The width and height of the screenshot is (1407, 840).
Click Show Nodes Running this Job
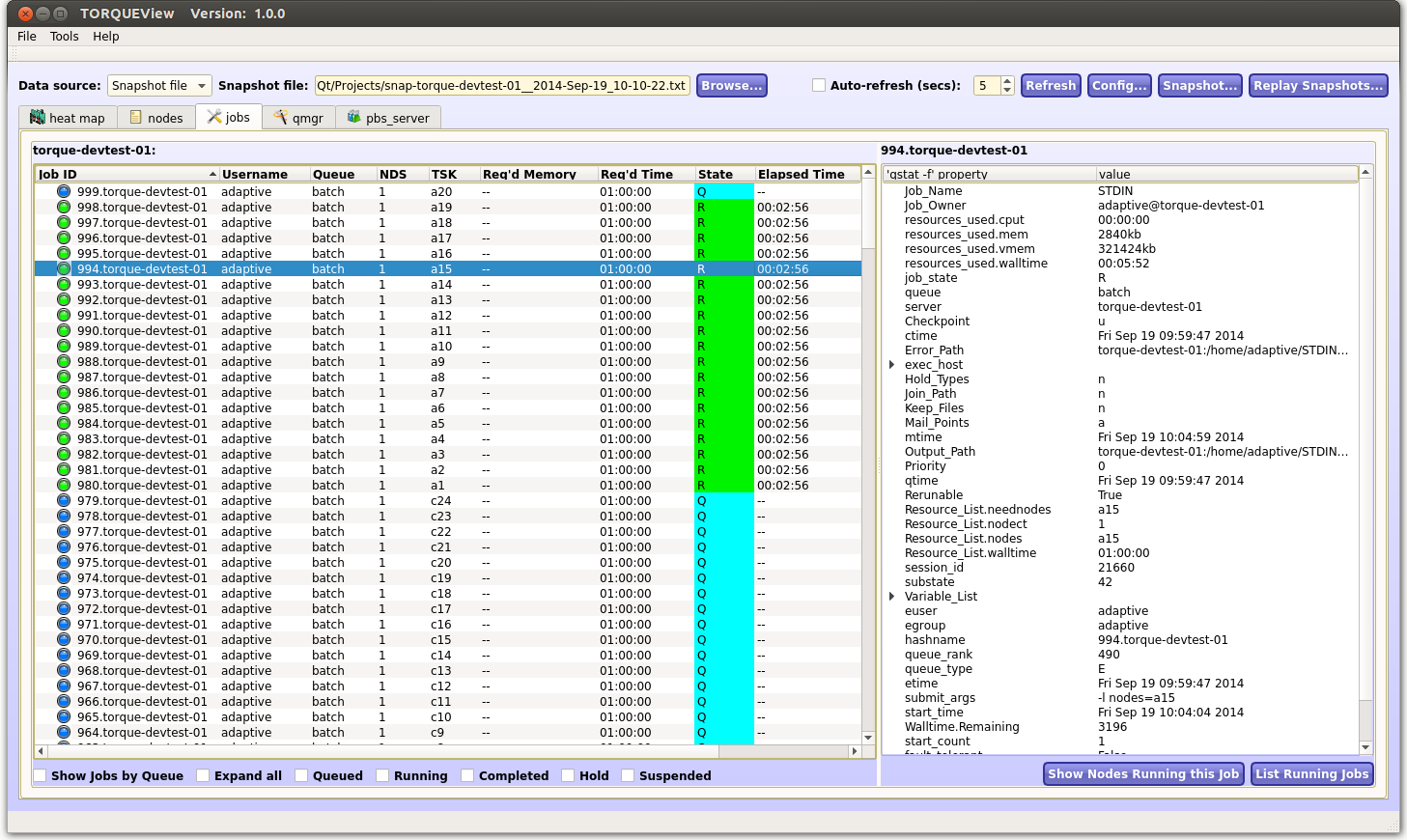(x=1143, y=773)
